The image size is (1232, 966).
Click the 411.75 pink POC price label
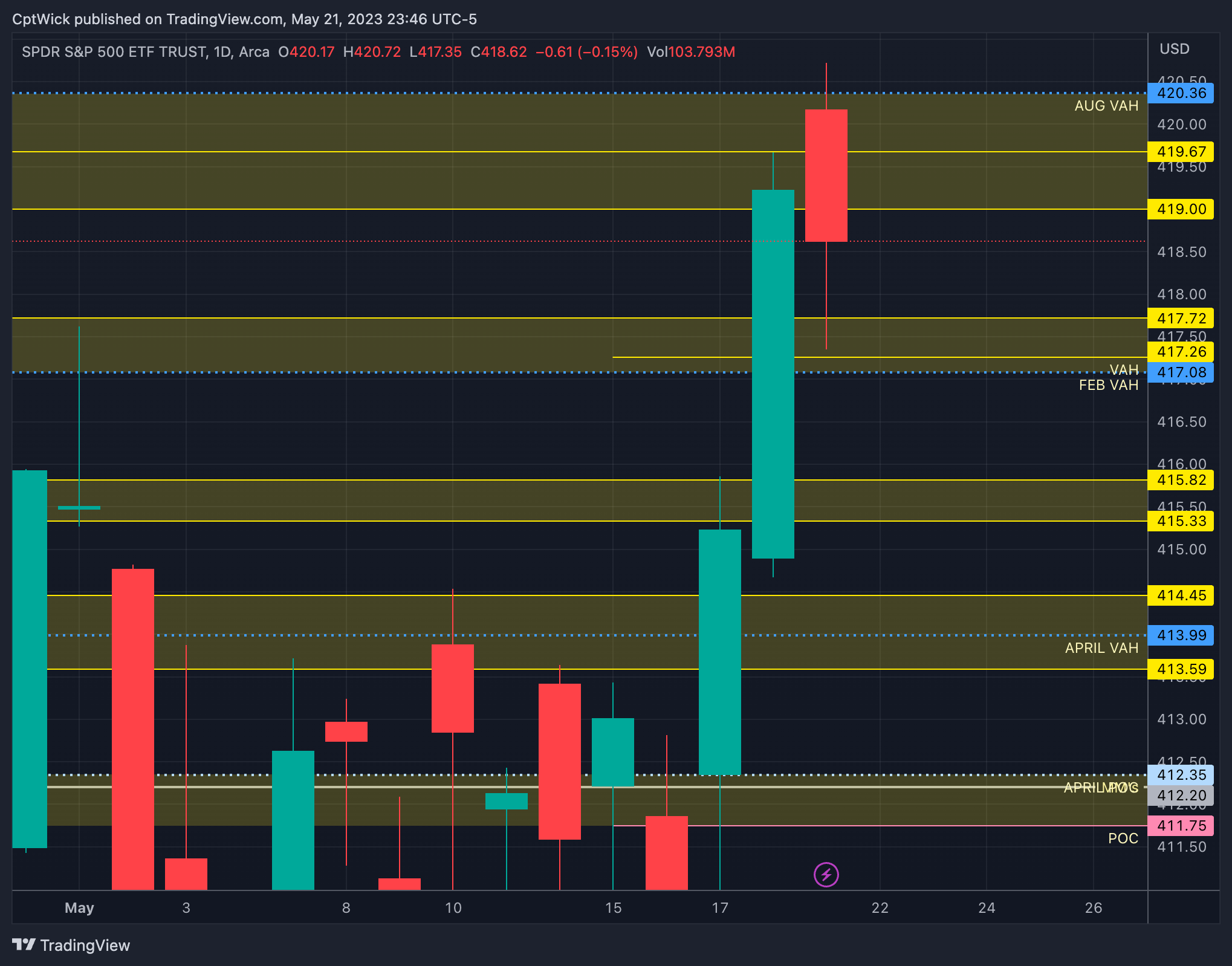click(x=1181, y=826)
